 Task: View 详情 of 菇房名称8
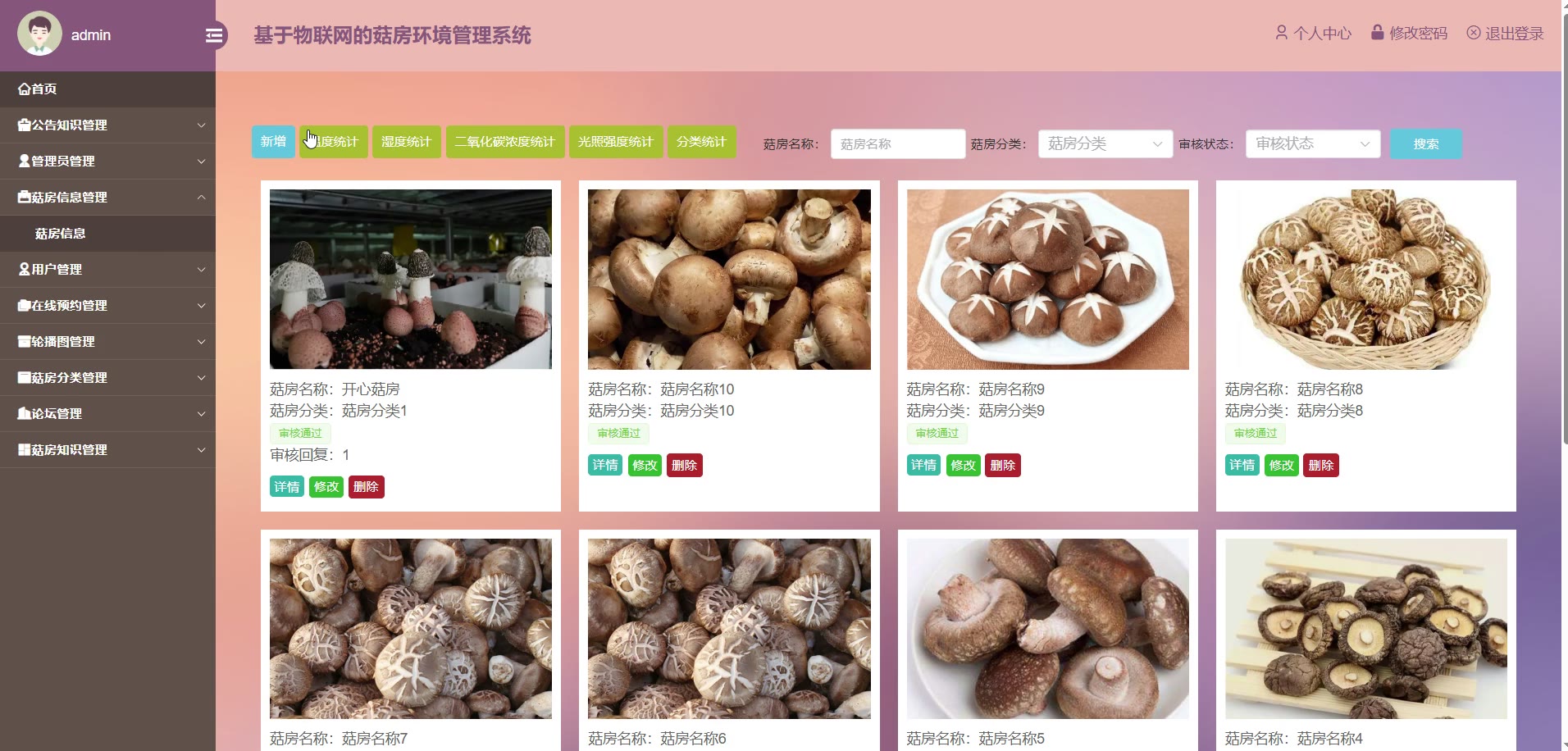click(x=1242, y=466)
